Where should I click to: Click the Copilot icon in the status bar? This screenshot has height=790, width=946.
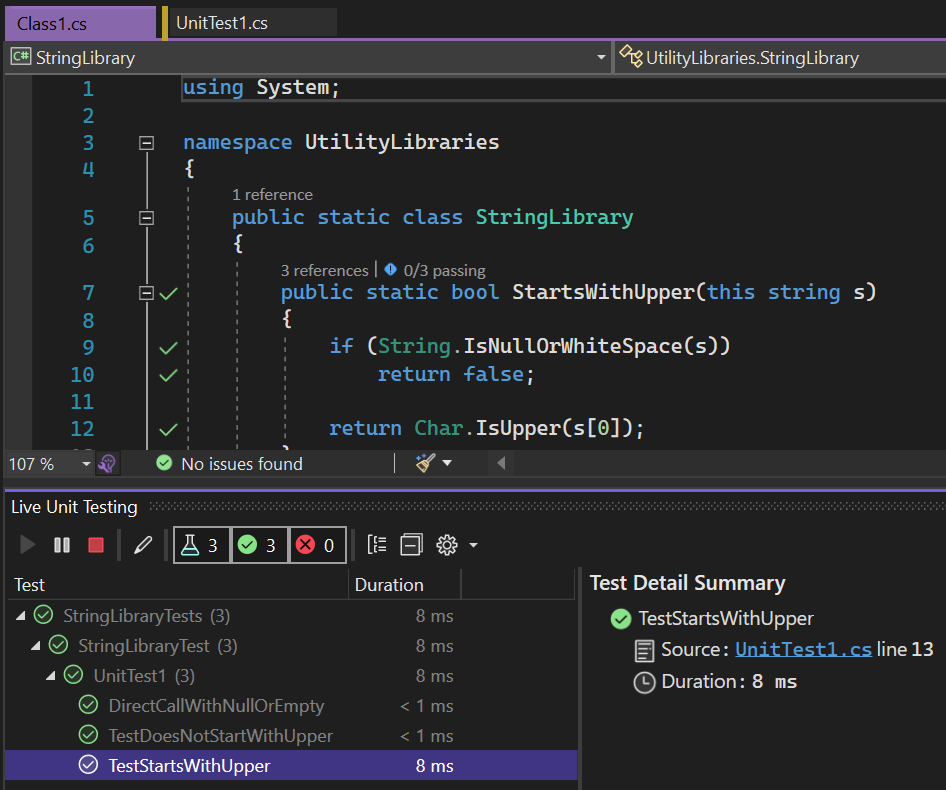pos(108,463)
